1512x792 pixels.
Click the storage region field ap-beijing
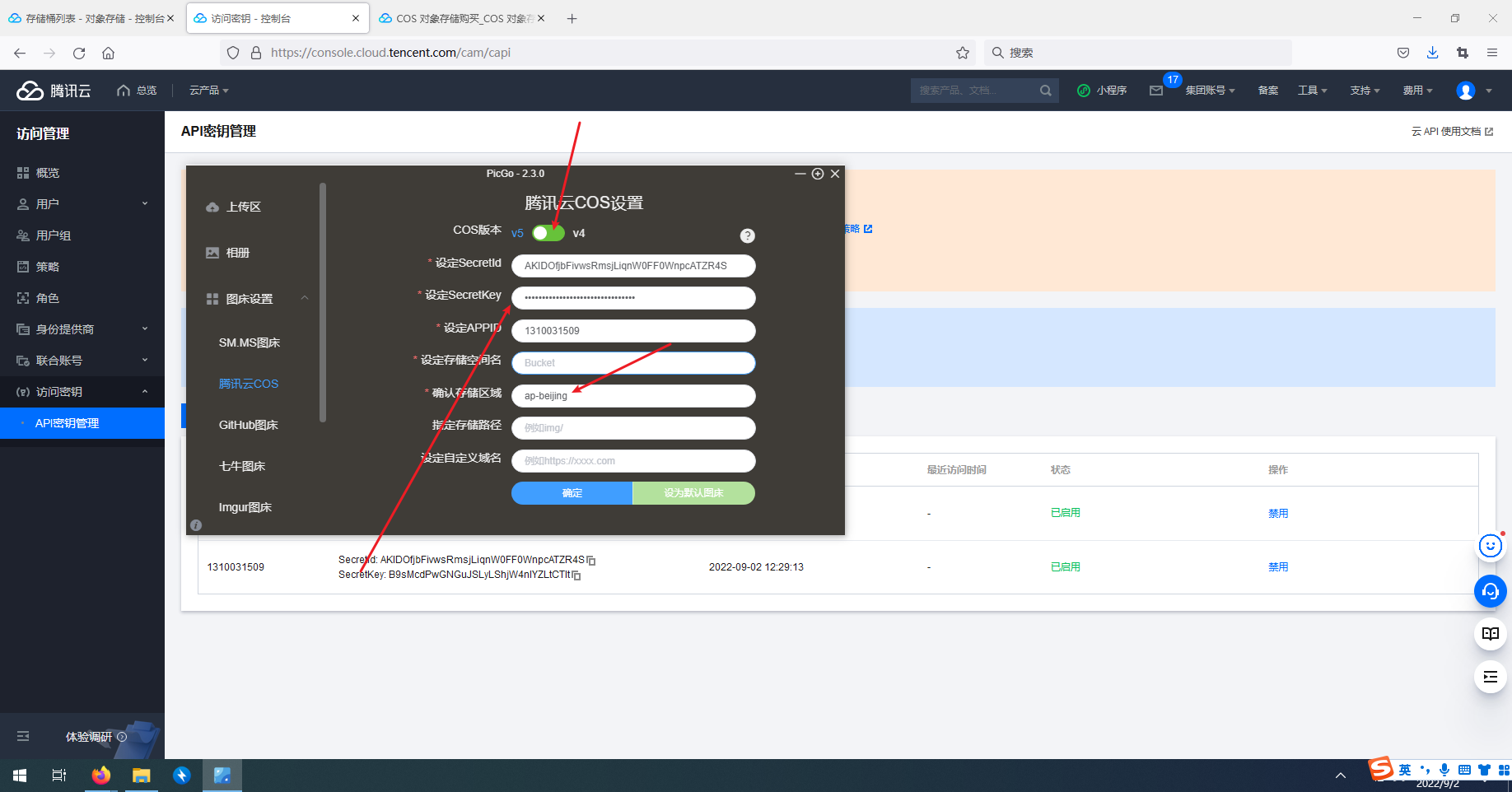click(633, 396)
